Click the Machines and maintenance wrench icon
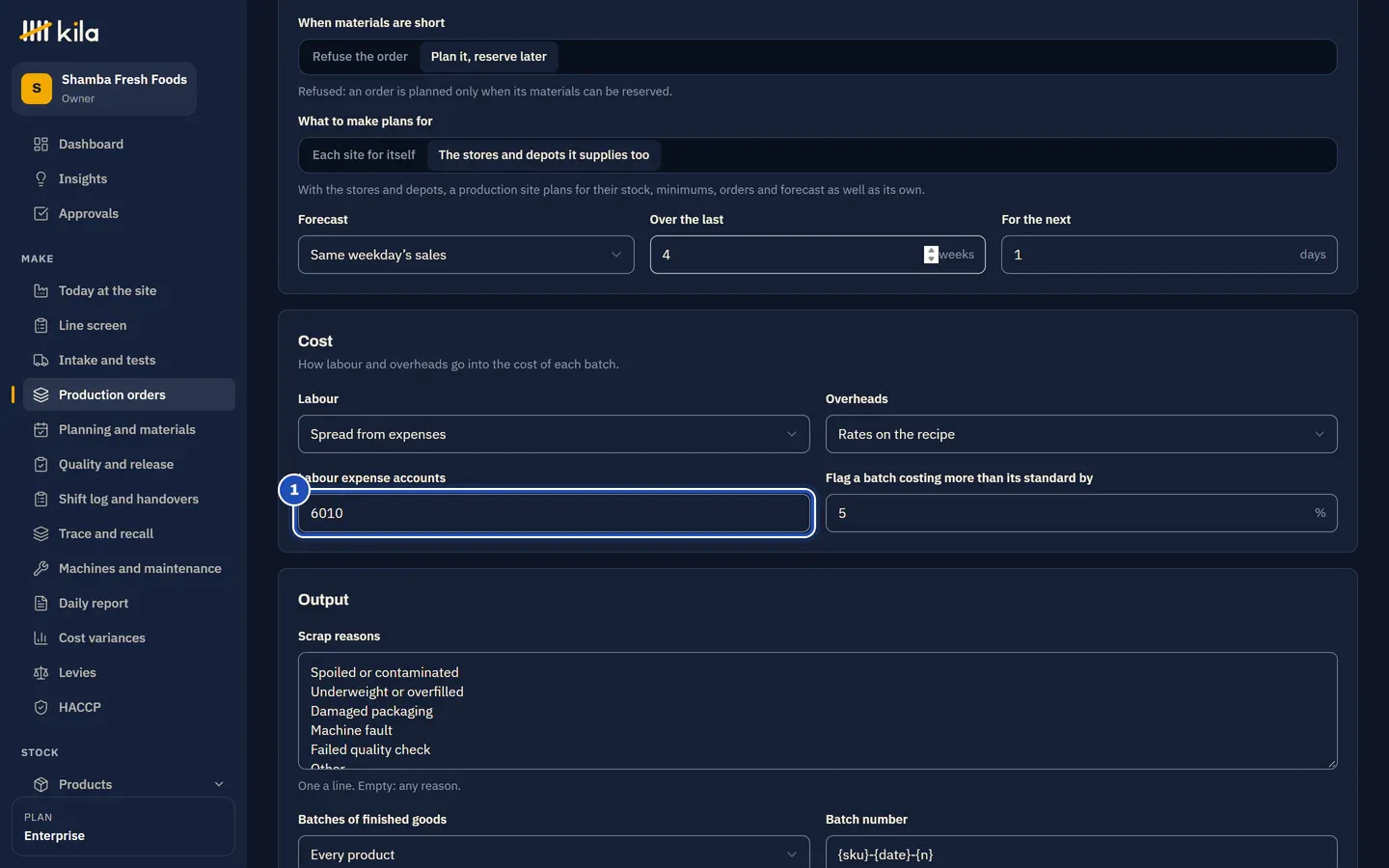 click(x=41, y=568)
